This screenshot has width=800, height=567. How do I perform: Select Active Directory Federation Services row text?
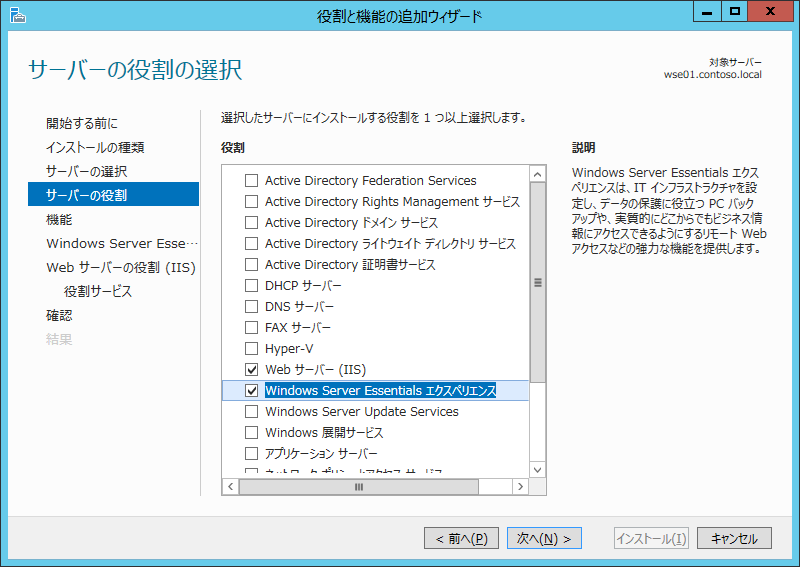click(x=370, y=181)
